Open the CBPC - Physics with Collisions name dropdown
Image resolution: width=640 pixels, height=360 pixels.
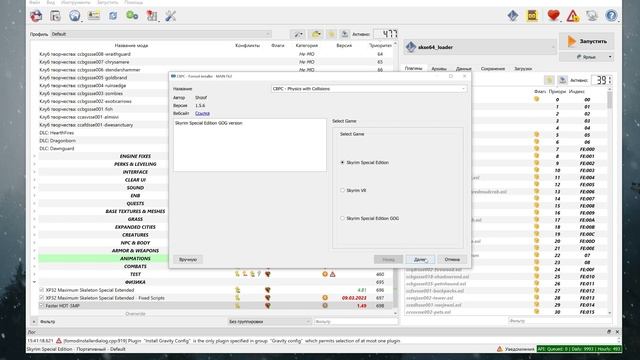point(369,89)
